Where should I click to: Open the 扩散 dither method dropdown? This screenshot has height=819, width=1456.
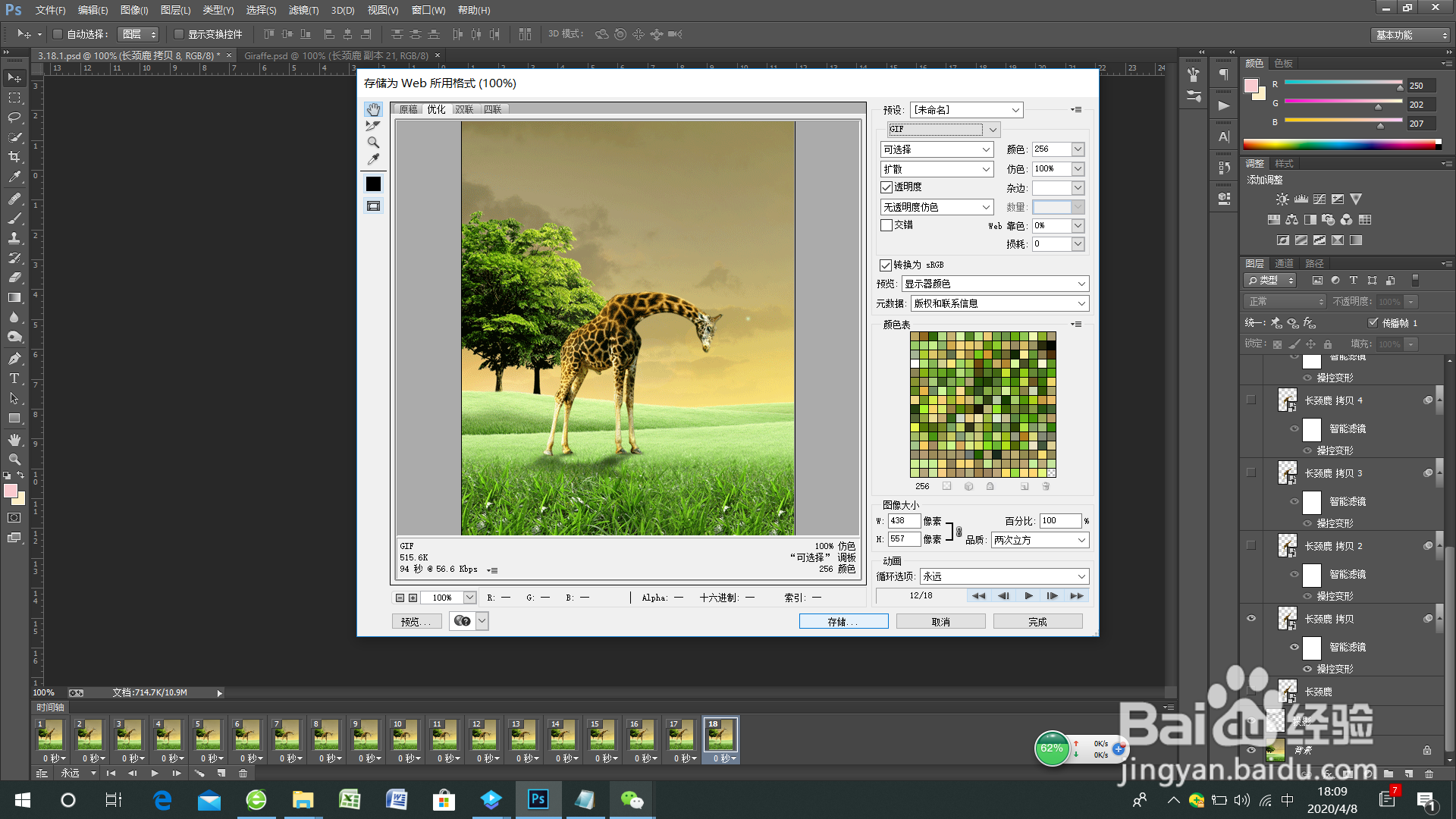click(937, 169)
